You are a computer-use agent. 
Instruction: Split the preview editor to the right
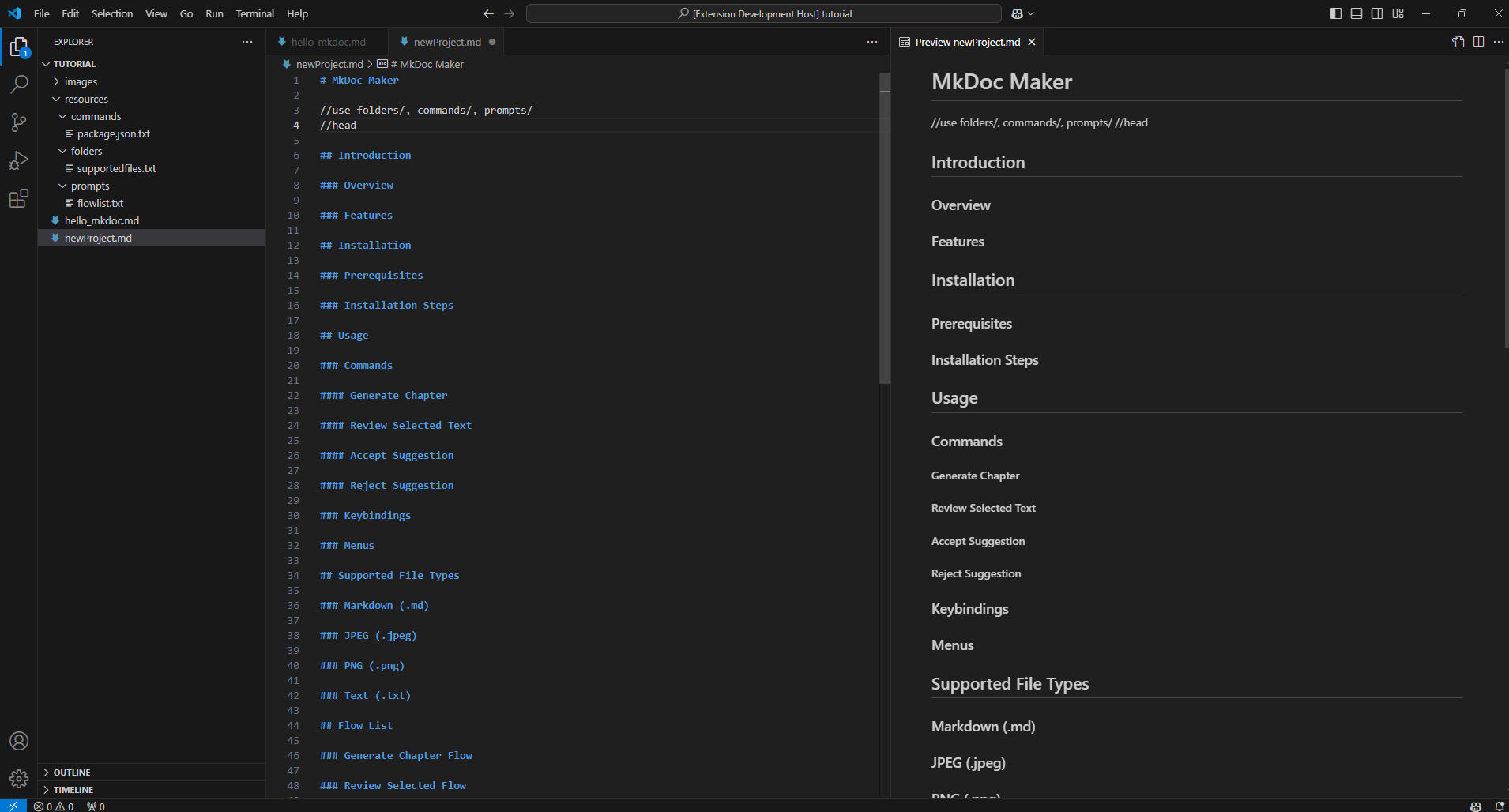[1478, 42]
